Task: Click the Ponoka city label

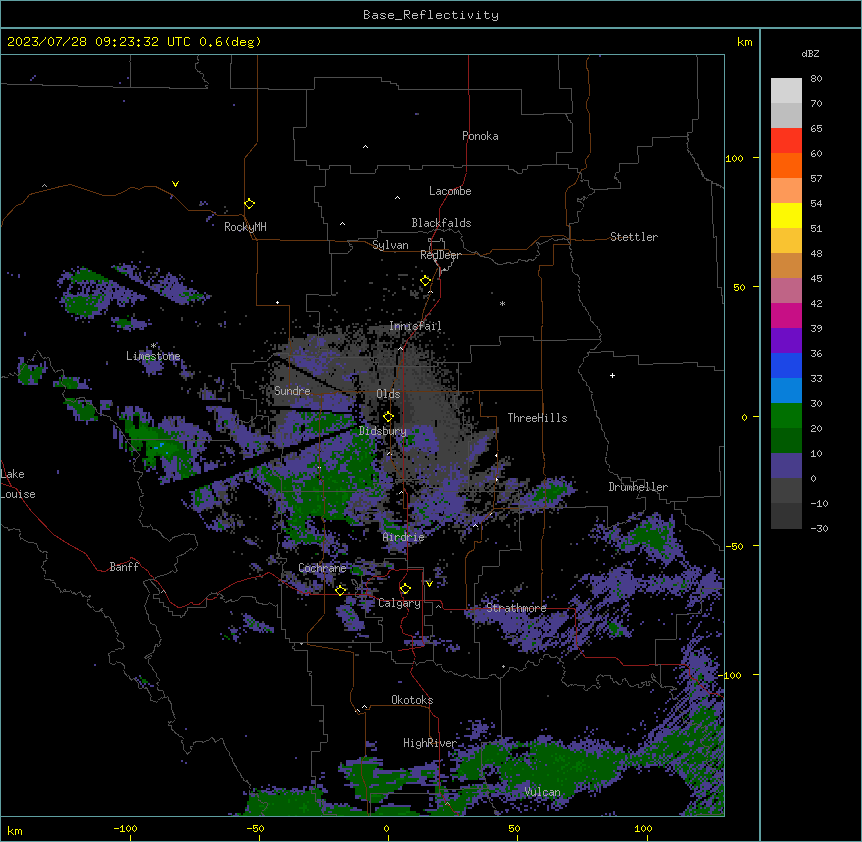Action: point(480,136)
